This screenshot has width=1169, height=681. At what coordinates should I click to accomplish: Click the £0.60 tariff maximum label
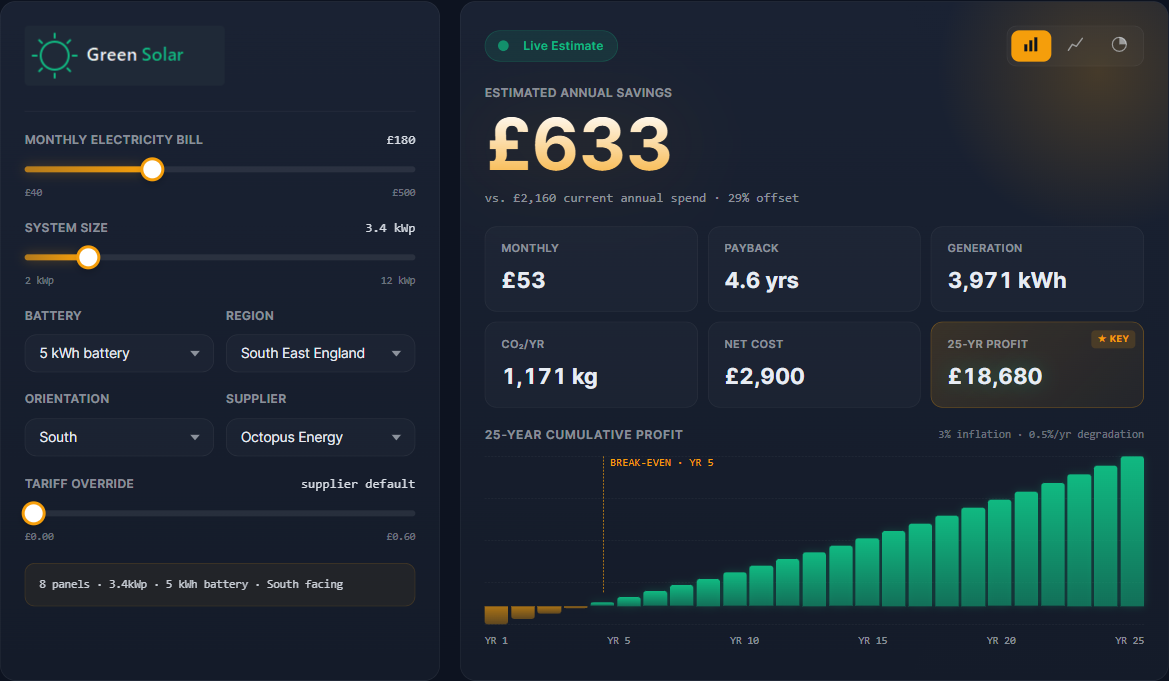[x=400, y=536]
